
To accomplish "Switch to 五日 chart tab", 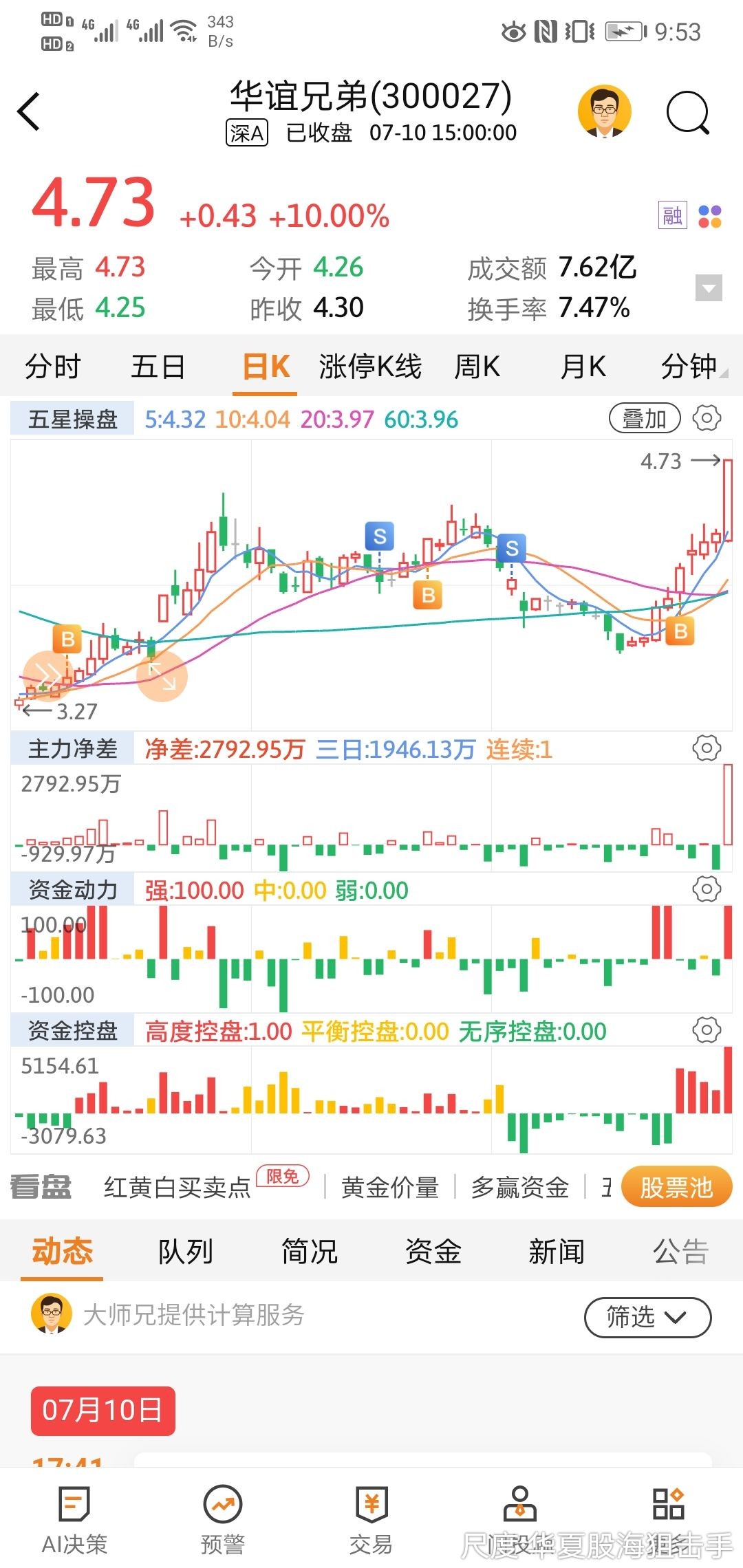I will [158, 366].
